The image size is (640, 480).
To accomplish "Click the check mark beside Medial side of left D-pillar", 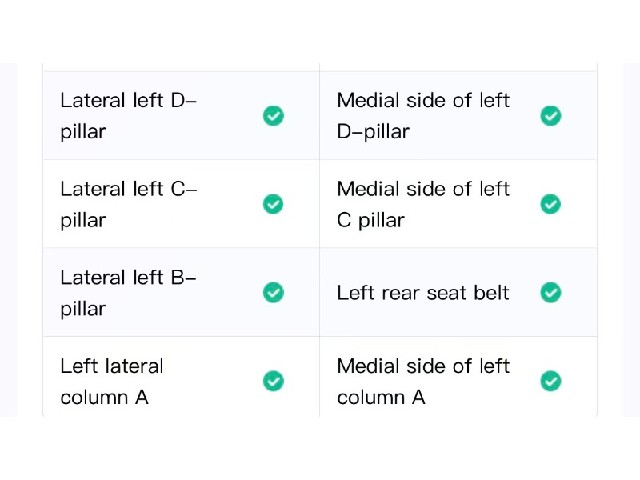I will point(551,116).
